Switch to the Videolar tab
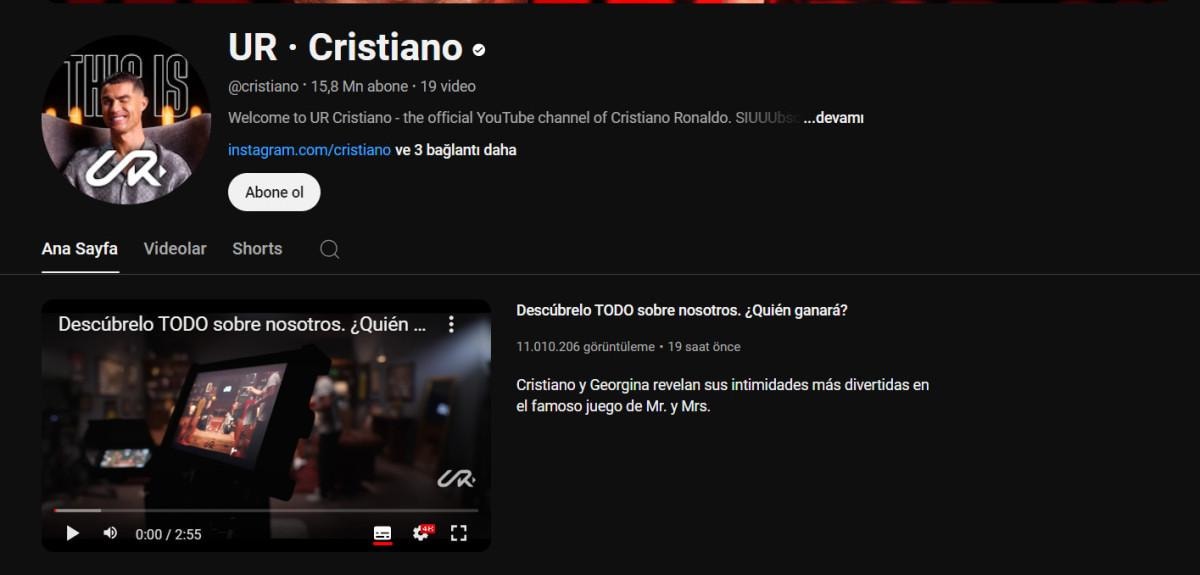1200x575 pixels. (175, 249)
